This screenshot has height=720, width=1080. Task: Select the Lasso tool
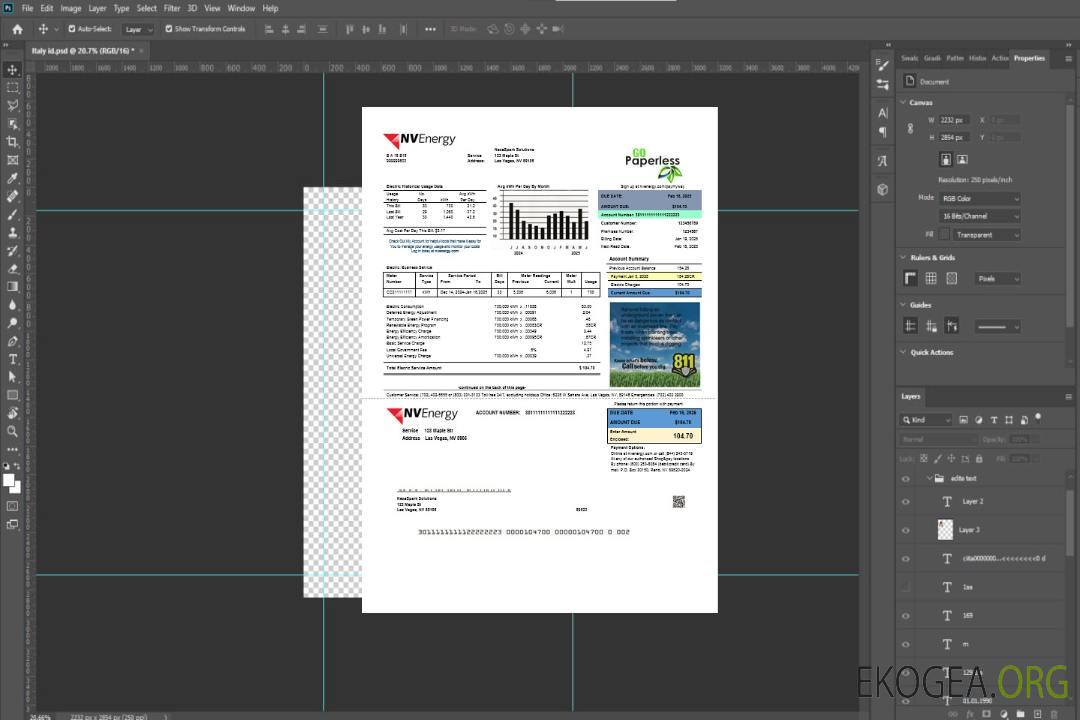click(12, 105)
